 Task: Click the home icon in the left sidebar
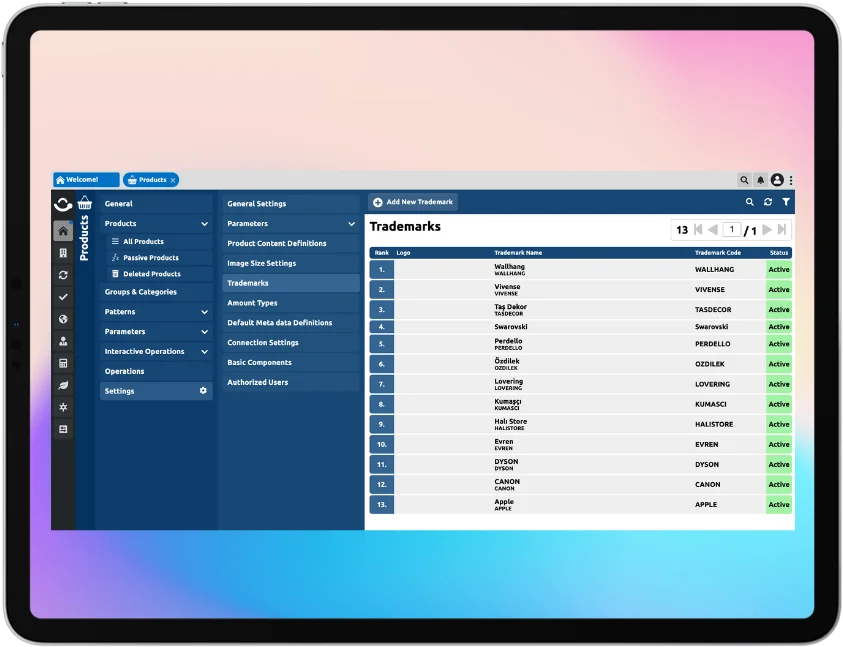(63, 231)
